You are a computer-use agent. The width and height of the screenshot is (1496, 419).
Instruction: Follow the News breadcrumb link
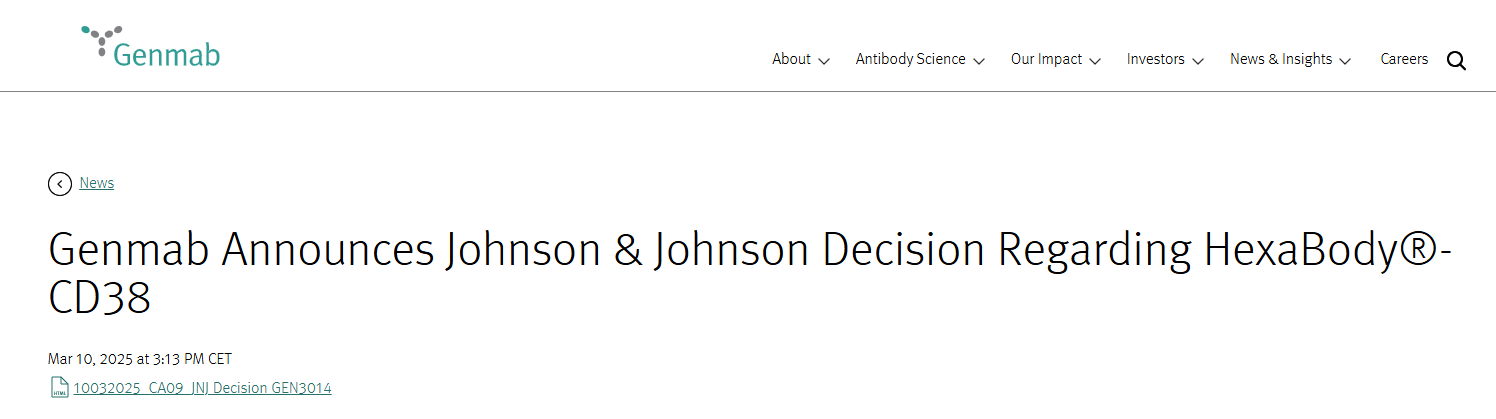point(97,183)
